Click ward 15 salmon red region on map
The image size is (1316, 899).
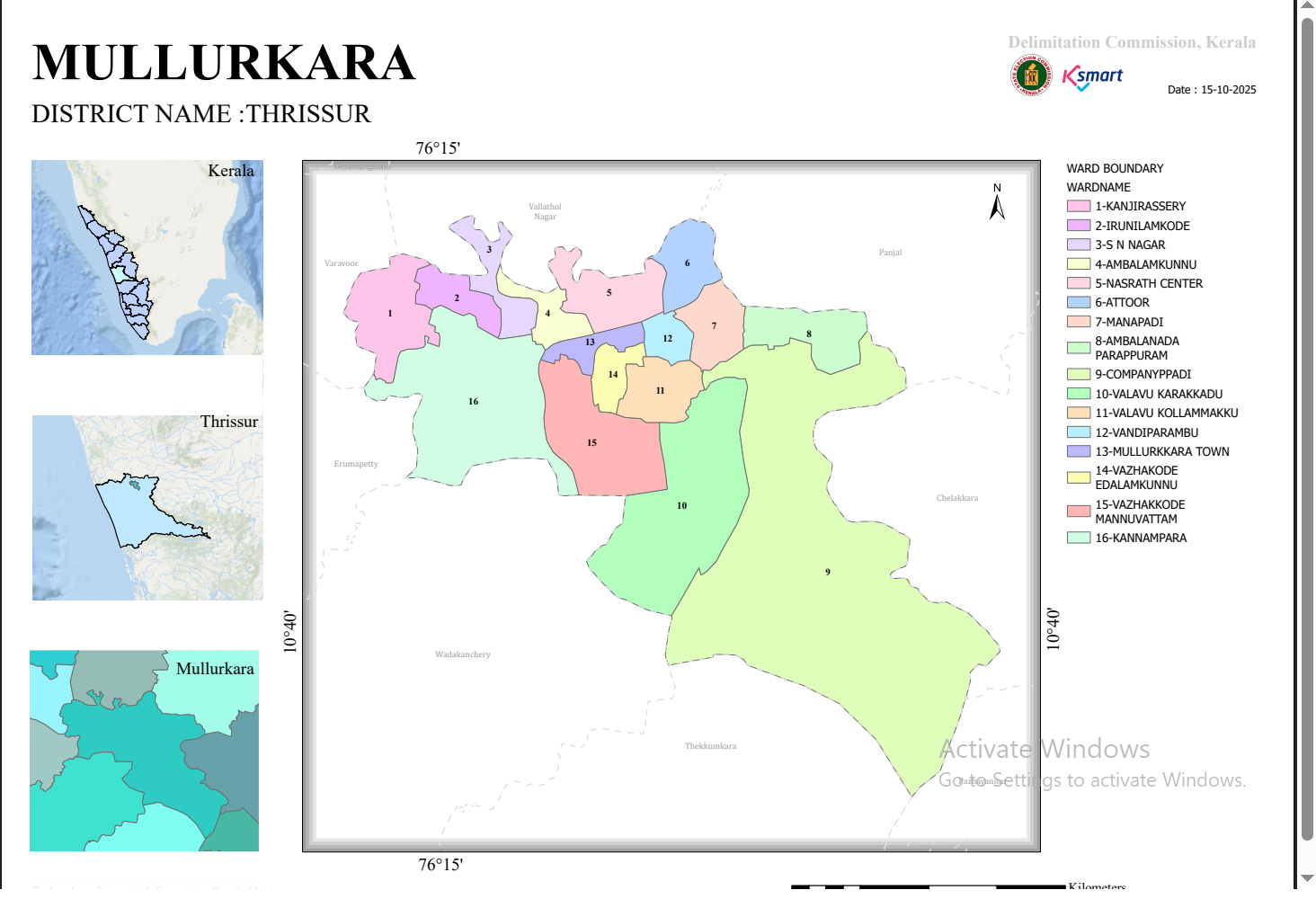(x=591, y=442)
